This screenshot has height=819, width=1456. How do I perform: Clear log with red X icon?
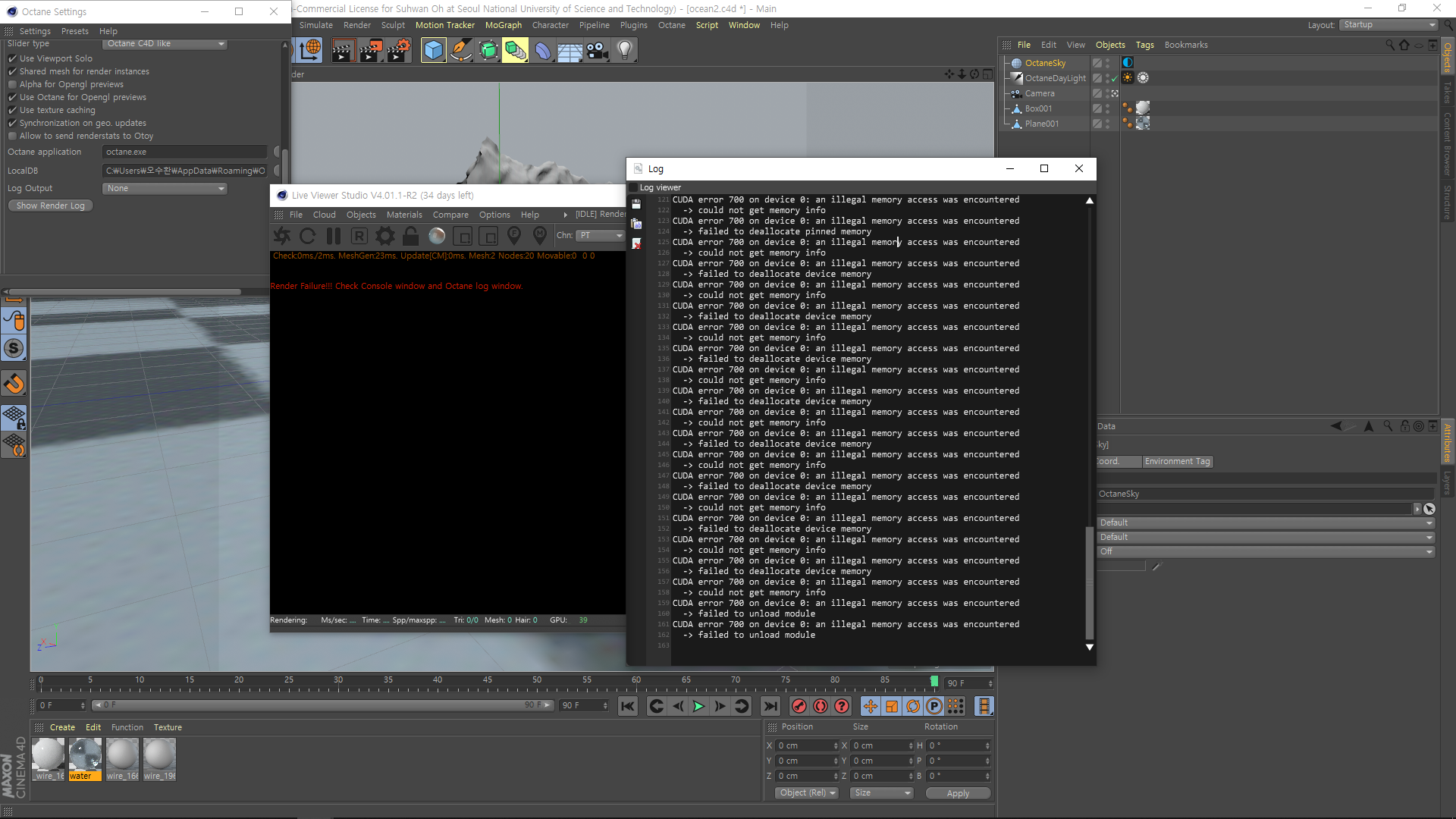[x=636, y=243]
